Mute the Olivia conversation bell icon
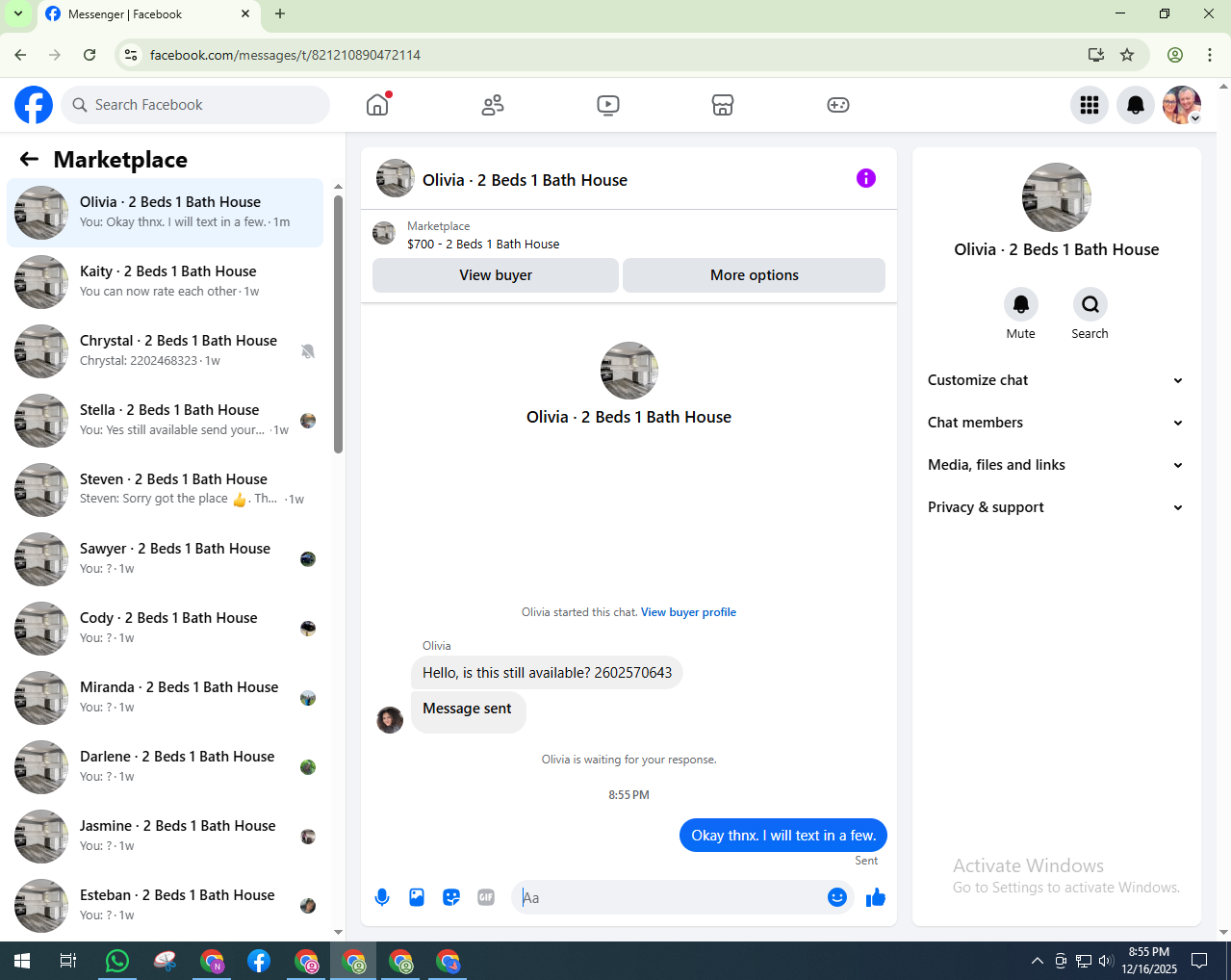Screen dimensions: 1231x980 pos(1021,304)
